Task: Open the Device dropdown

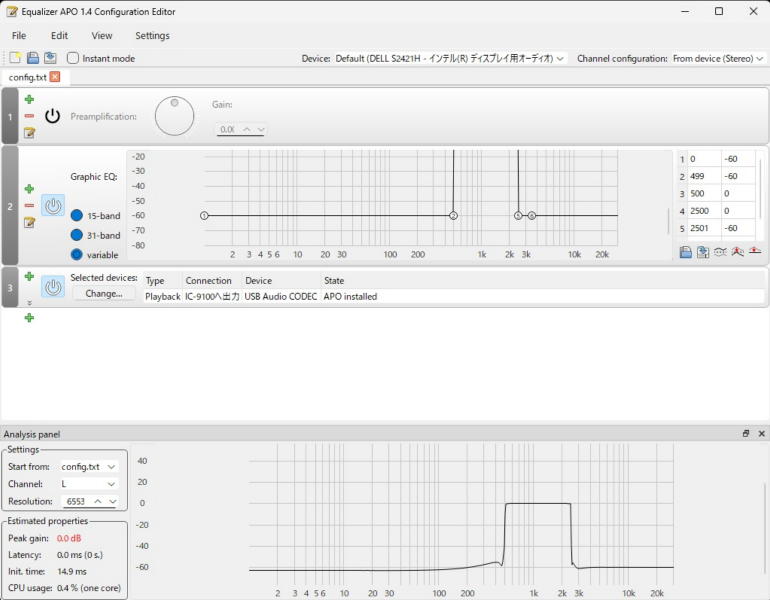Action: 450,58
